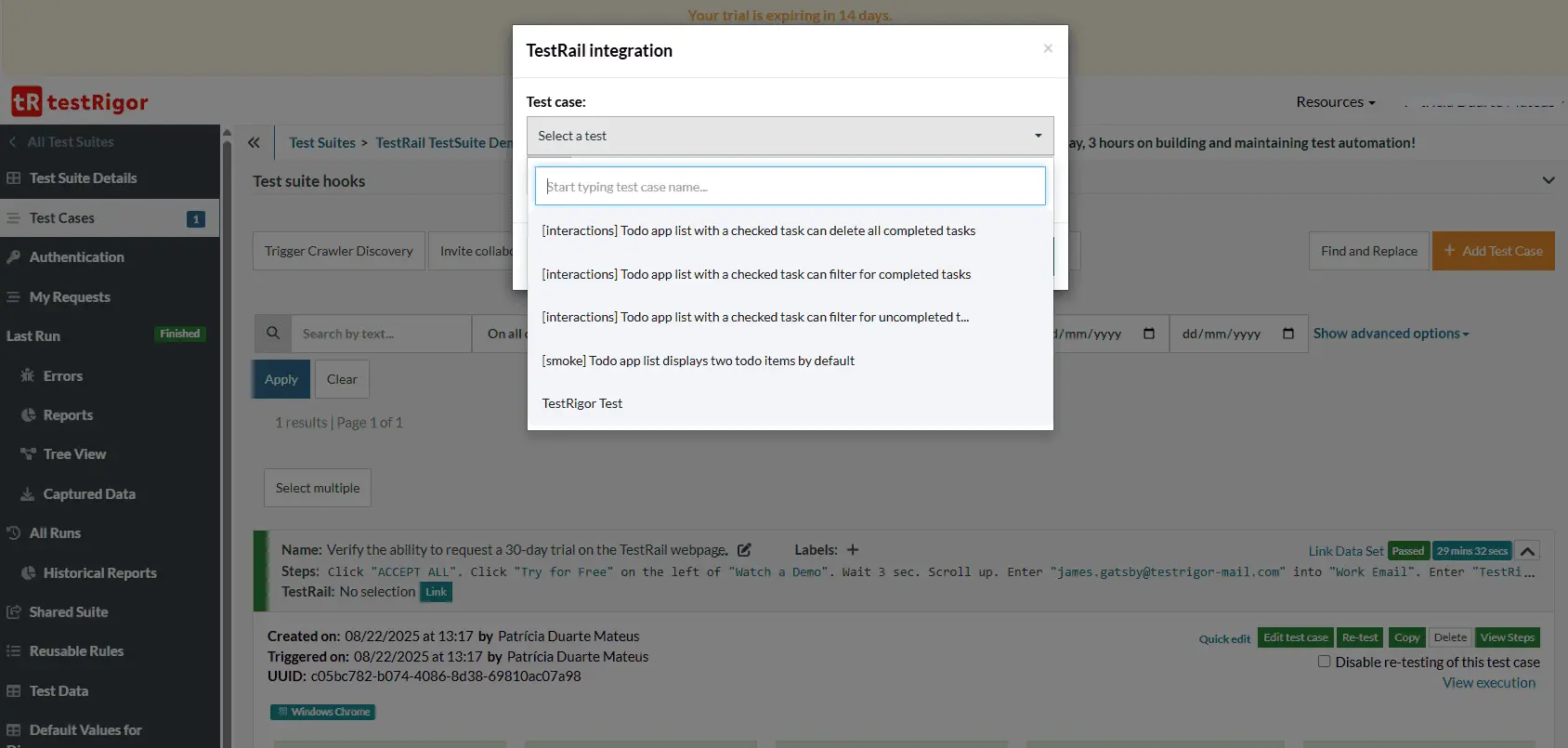This screenshot has height=748, width=1568.
Task: Click the Test Data table icon
Action: coord(13,691)
